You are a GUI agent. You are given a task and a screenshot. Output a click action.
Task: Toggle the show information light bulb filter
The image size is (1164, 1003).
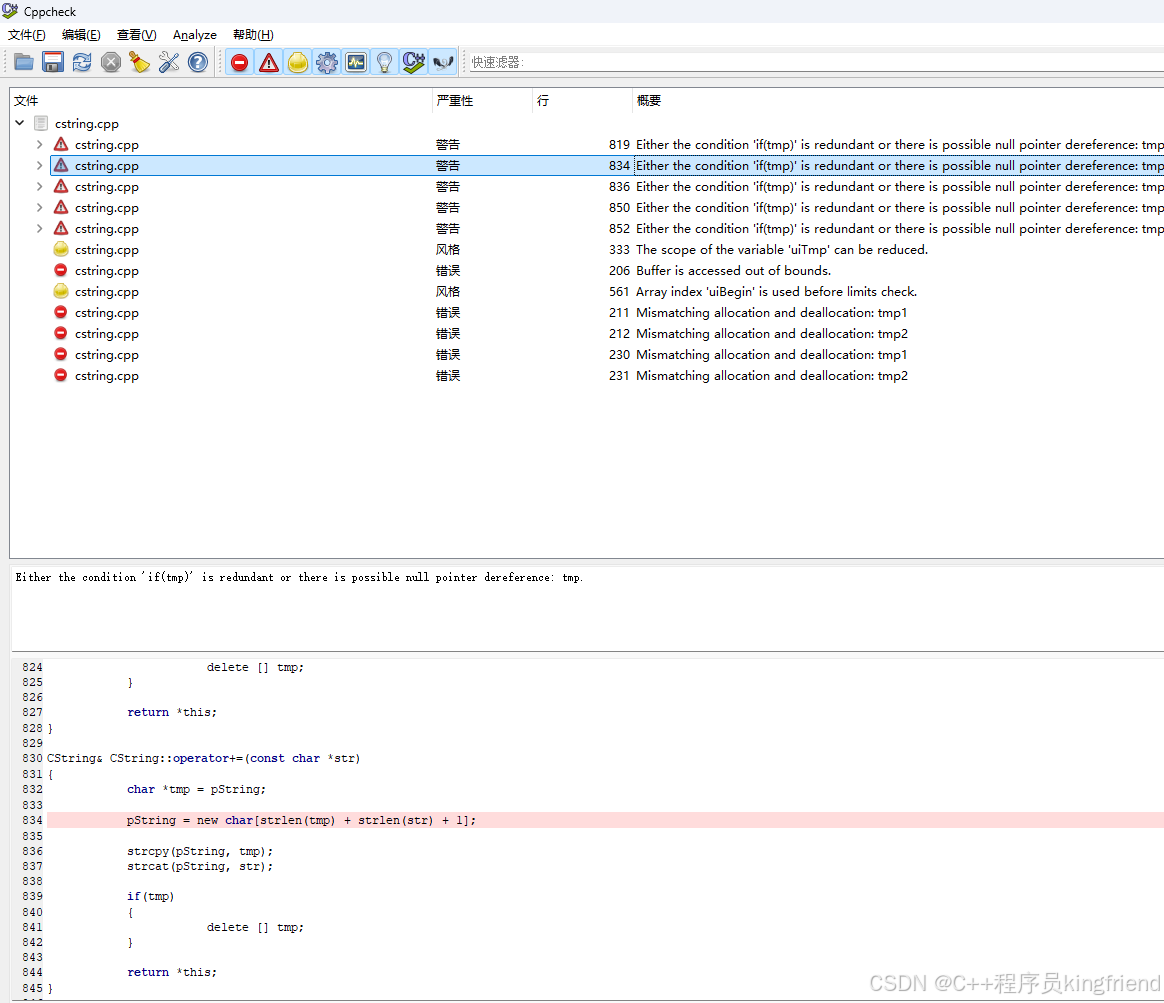click(x=385, y=62)
